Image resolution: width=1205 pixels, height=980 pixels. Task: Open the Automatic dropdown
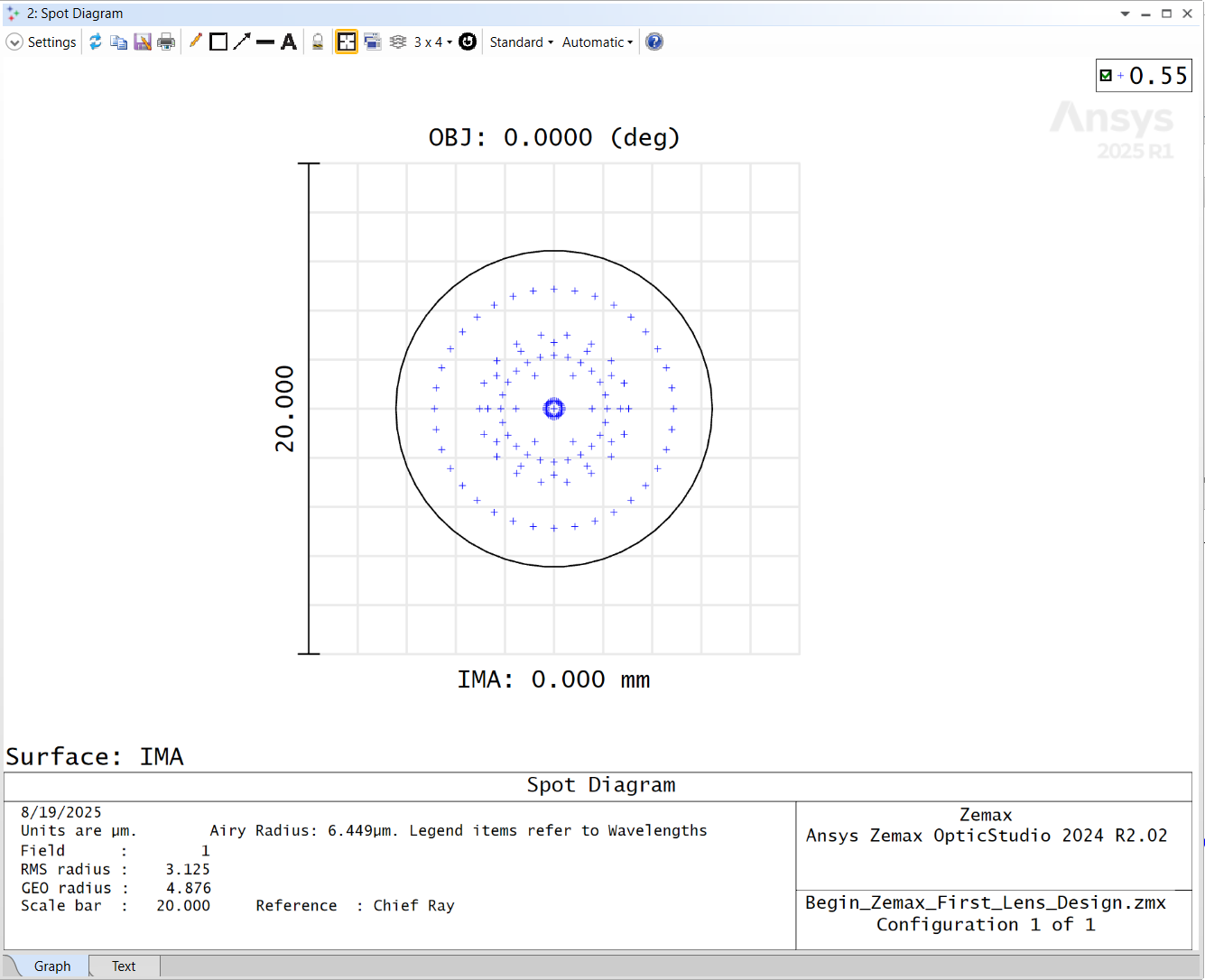(596, 42)
